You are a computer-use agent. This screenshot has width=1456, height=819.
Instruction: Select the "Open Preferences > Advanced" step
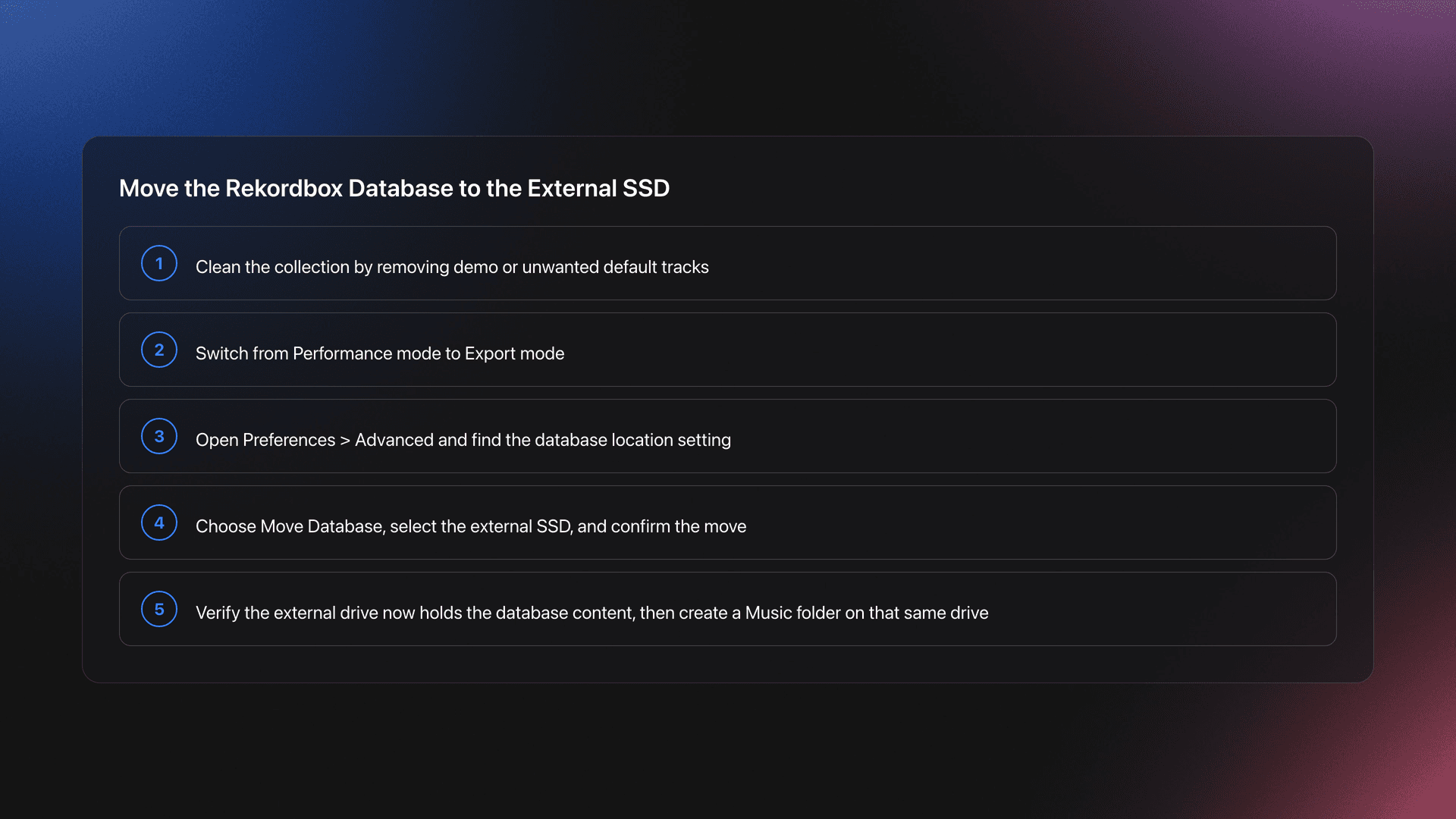coord(463,440)
